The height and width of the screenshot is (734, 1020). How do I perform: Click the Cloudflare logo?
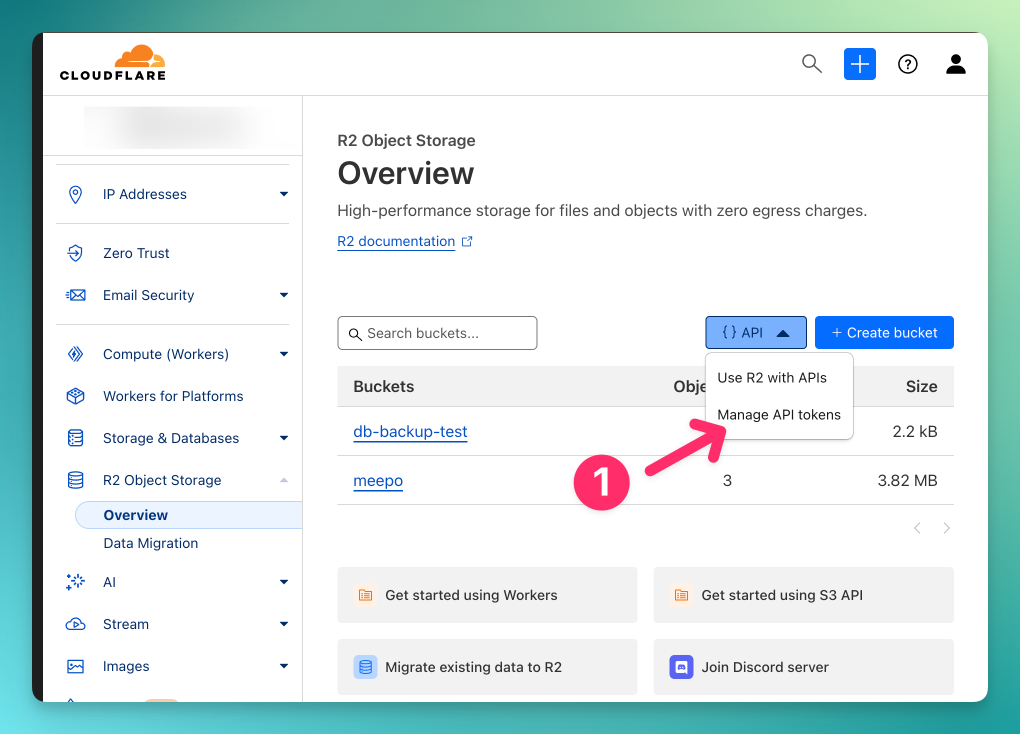113,63
